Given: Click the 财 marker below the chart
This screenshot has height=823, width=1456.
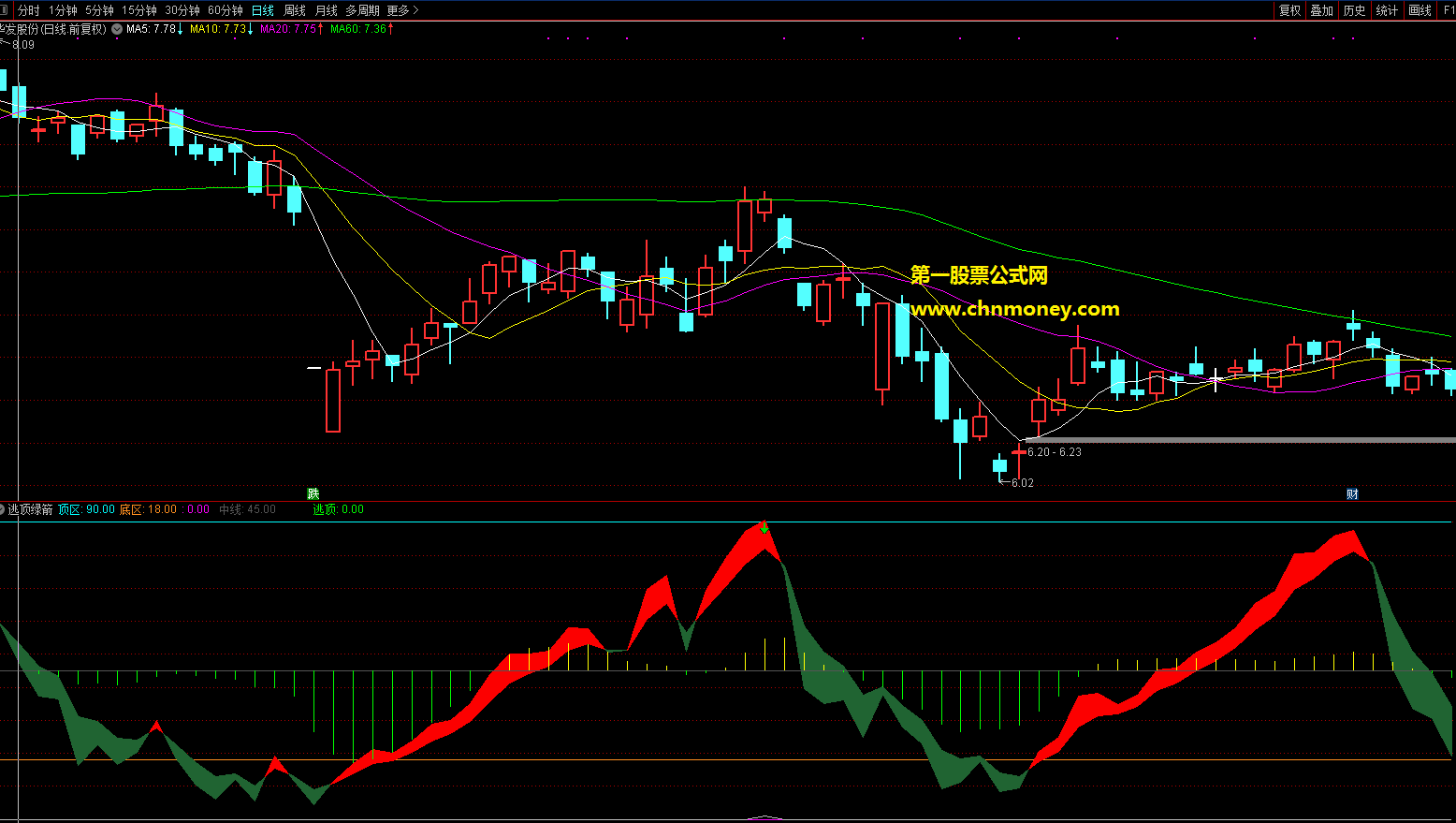Looking at the screenshot, I should (1352, 493).
